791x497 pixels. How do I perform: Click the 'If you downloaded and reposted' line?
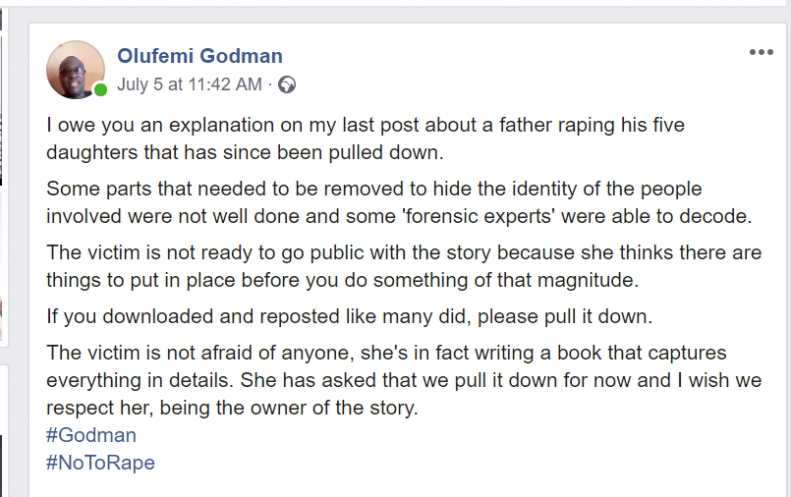349,316
